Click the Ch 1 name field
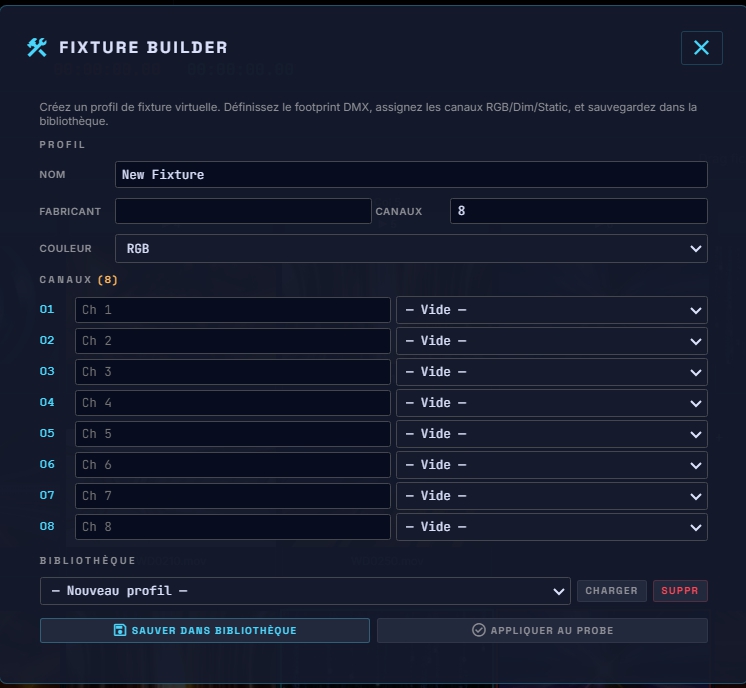Viewport: 746px width, 688px height. click(x=233, y=310)
